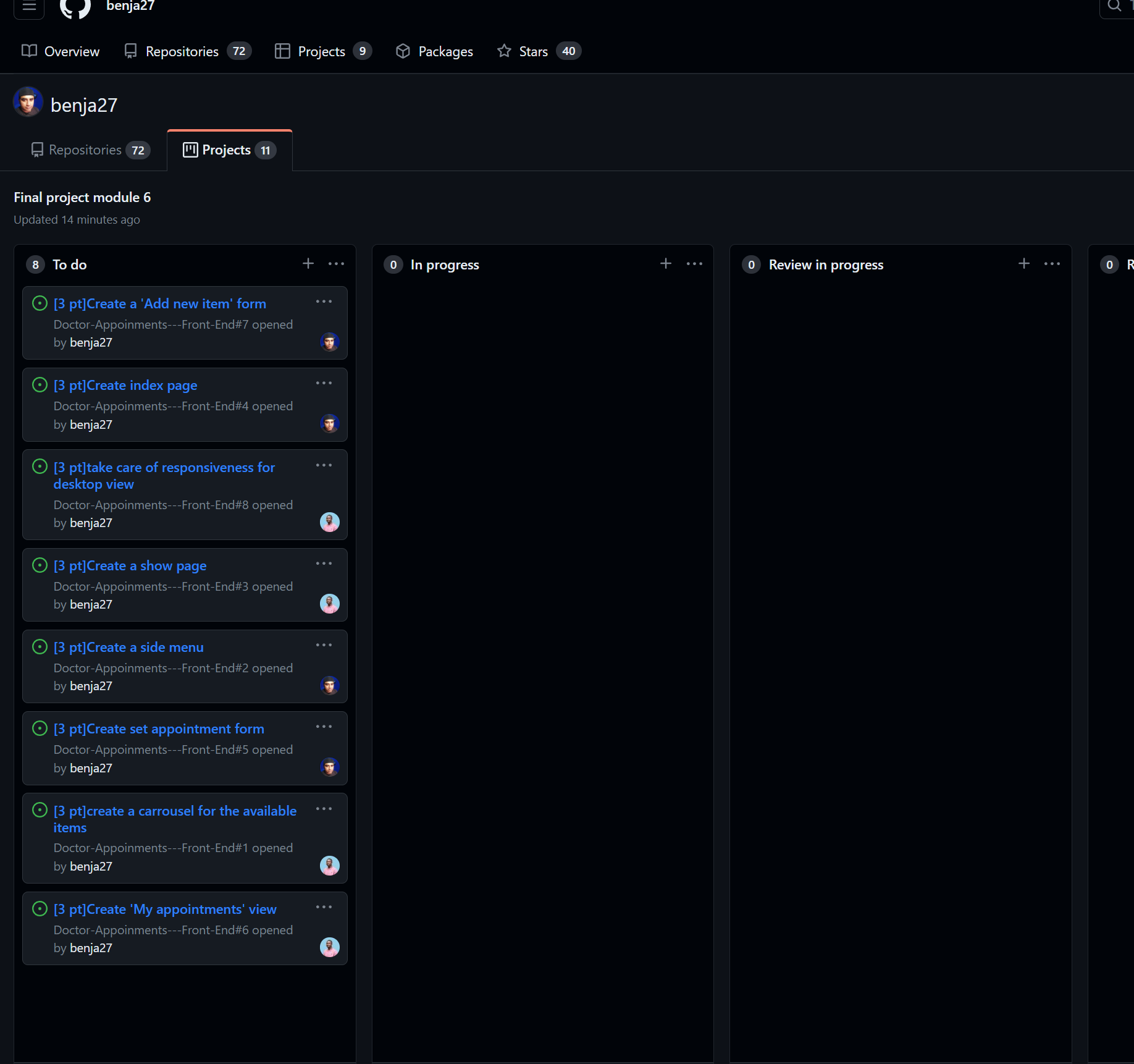Click the green open-issue icon on 'Create index page' card
The height and width of the screenshot is (1064, 1134).
click(x=40, y=384)
